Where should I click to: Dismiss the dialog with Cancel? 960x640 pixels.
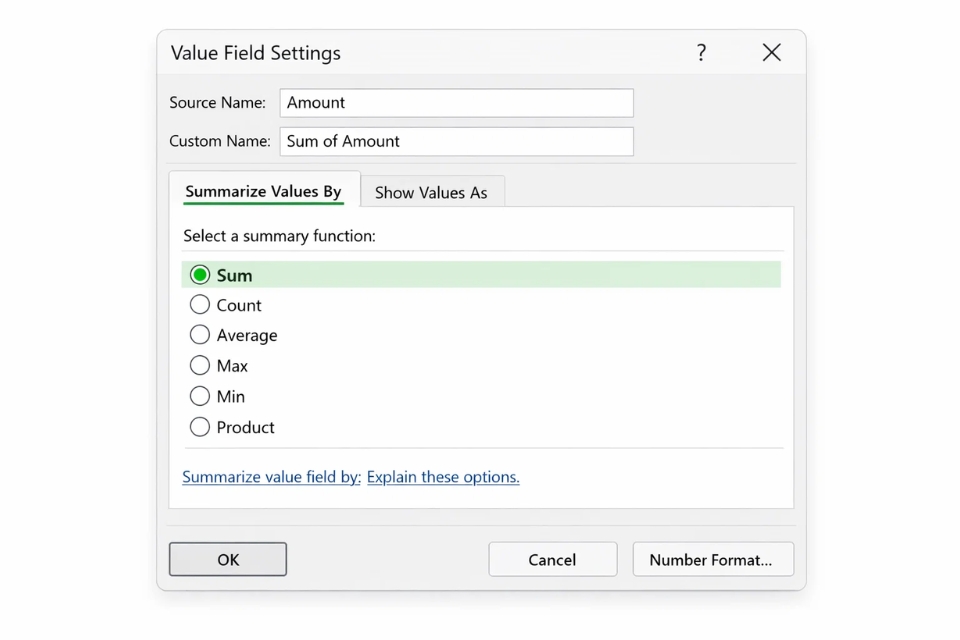[552, 559]
